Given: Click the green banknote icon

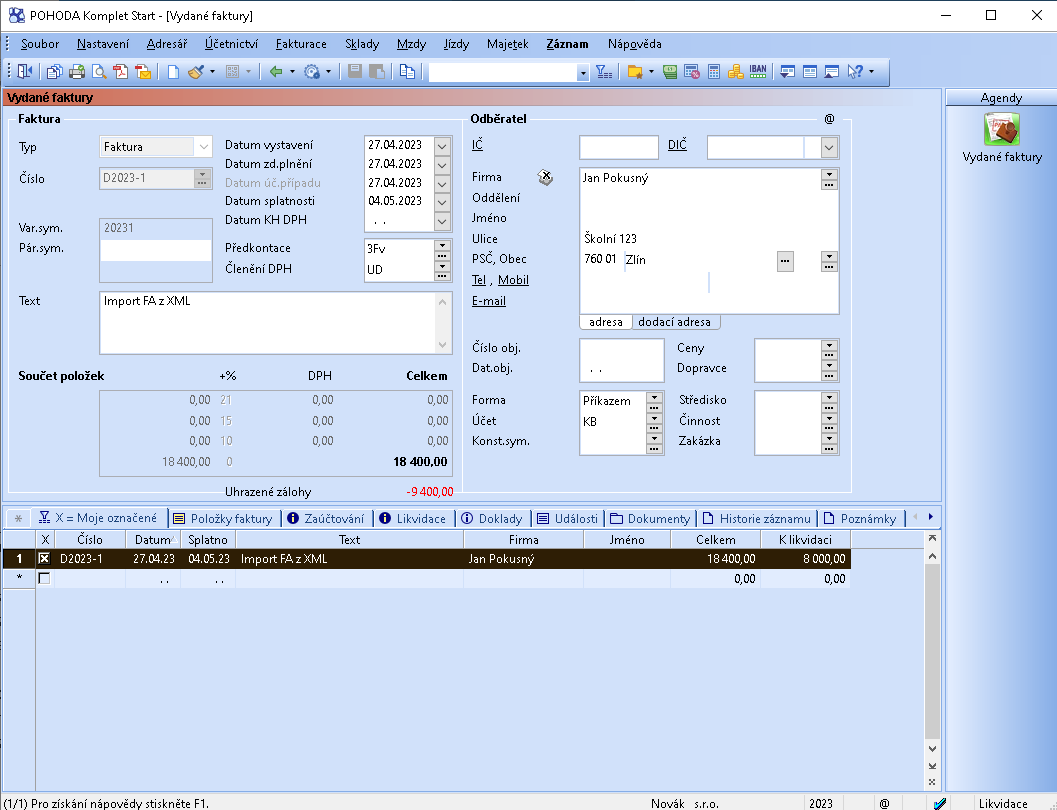Looking at the screenshot, I should point(669,71).
